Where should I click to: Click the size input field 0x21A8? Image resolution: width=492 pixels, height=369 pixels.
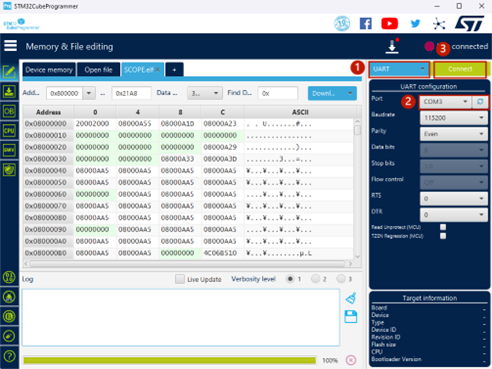pyautogui.click(x=131, y=93)
